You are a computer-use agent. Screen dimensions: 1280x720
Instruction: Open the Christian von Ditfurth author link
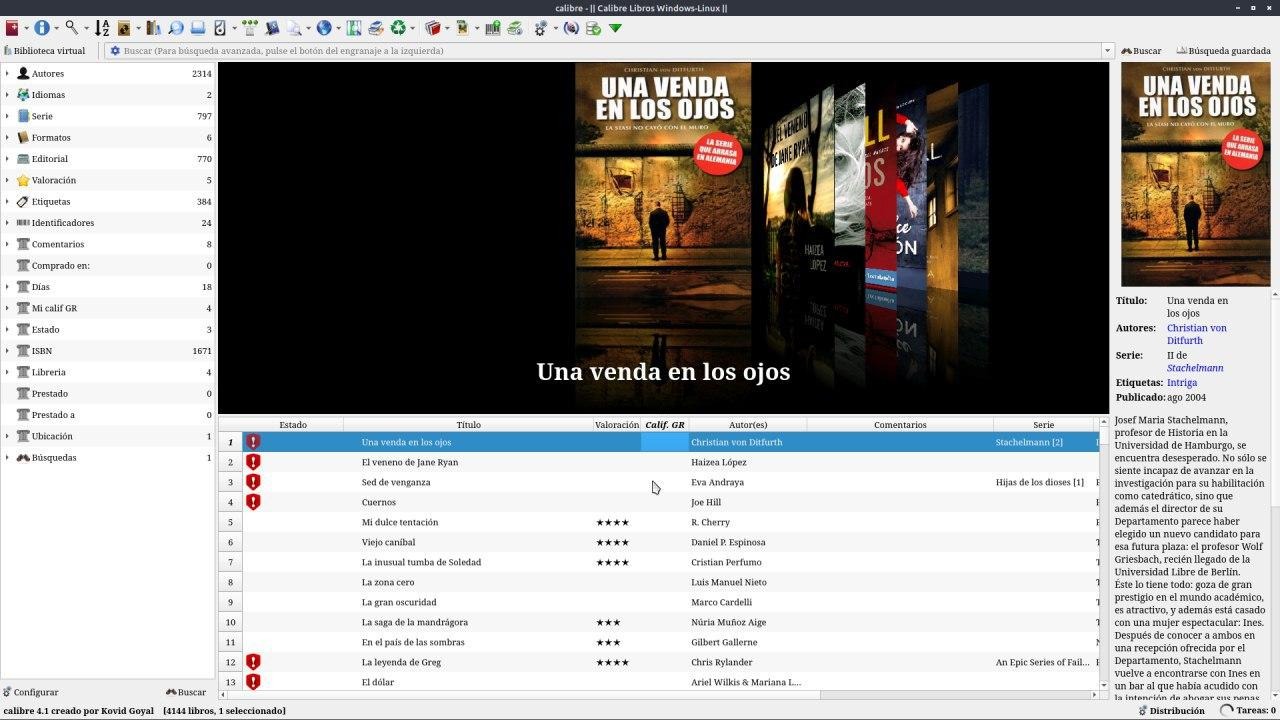tap(1196, 334)
